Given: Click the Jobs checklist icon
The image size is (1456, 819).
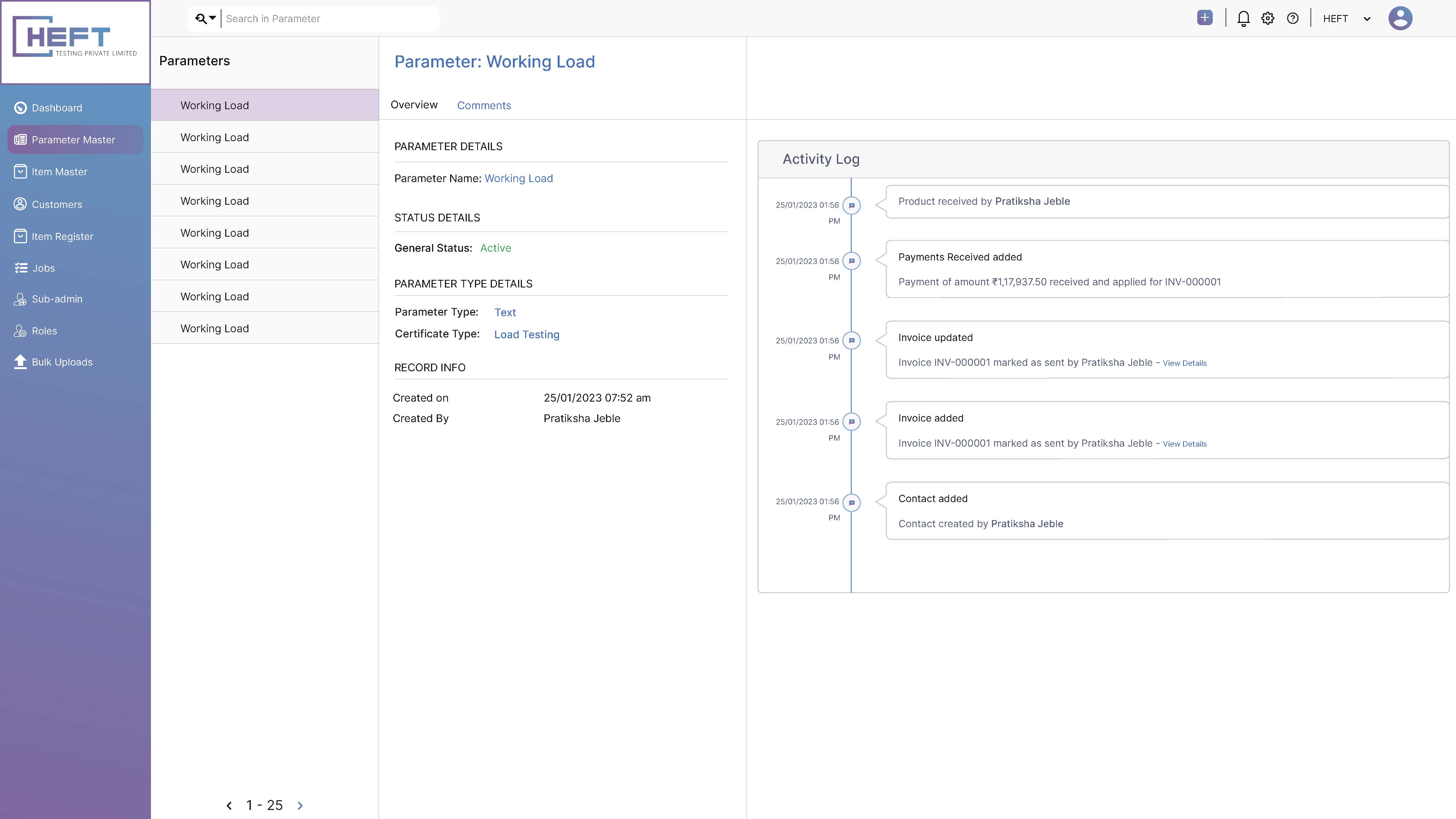Looking at the screenshot, I should pyautogui.click(x=21, y=268).
